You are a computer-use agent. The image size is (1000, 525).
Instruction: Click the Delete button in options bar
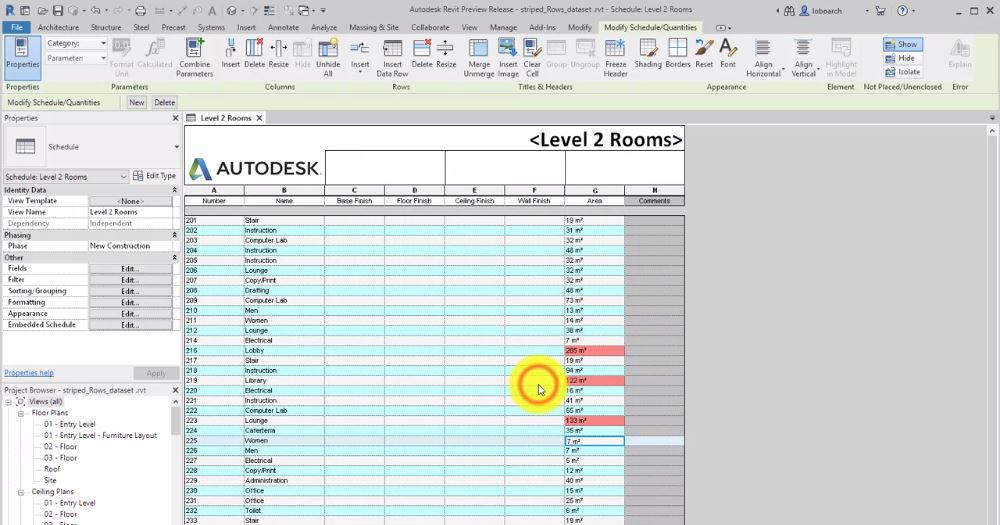tap(165, 103)
